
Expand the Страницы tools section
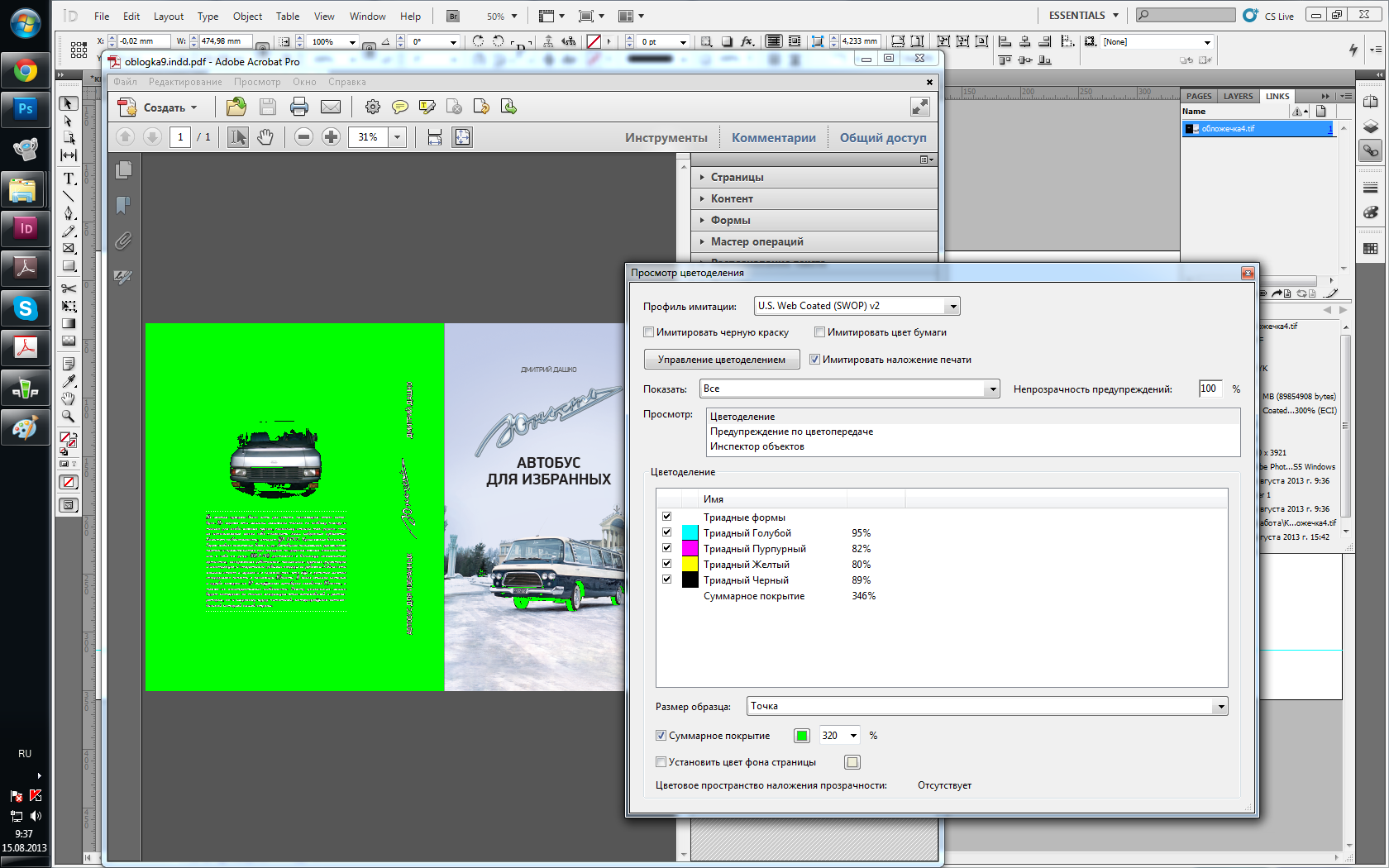pyautogui.click(x=814, y=177)
